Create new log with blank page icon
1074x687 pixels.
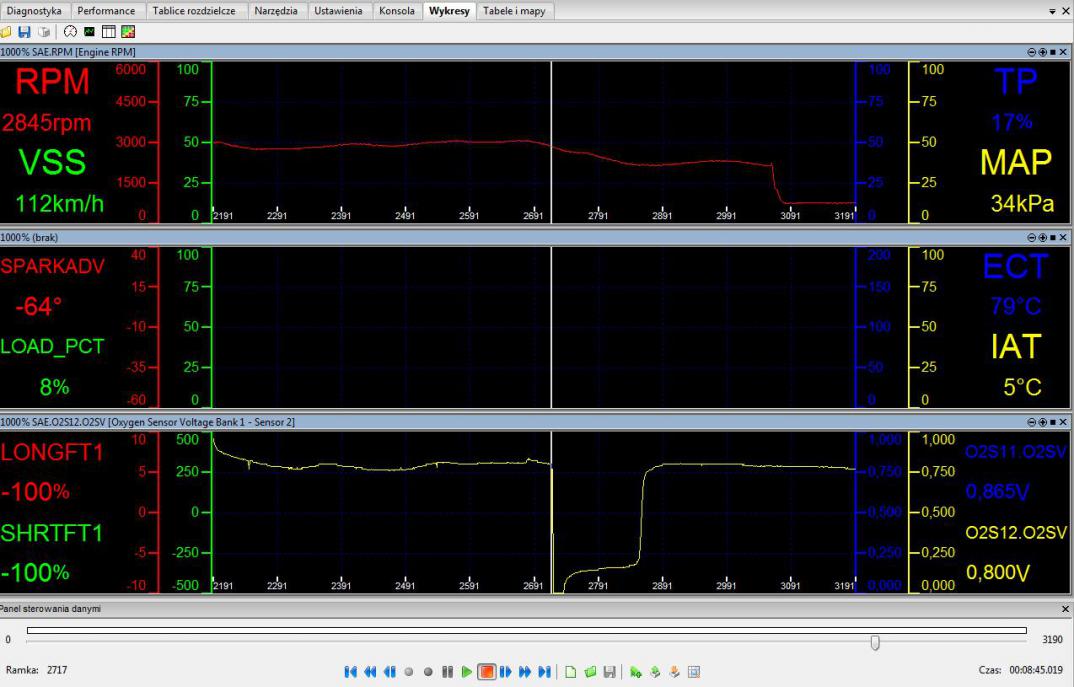click(572, 671)
